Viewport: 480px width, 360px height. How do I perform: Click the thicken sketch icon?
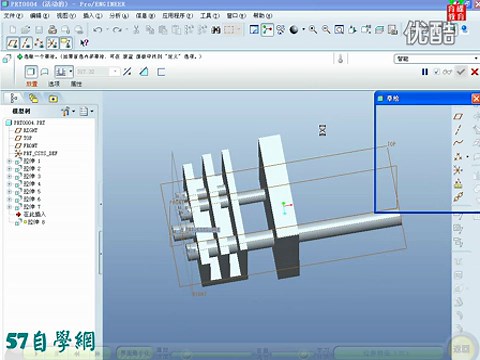pos(161,72)
